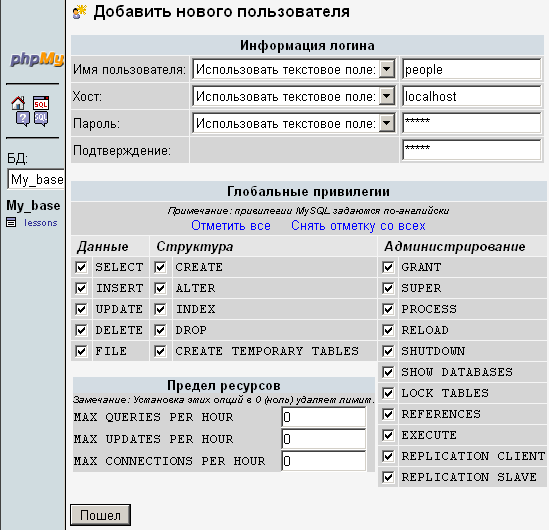Uncheck the PROCESS privilege
Screen dimensions: 549x530
pyautogui.click(x=388, y=309)
